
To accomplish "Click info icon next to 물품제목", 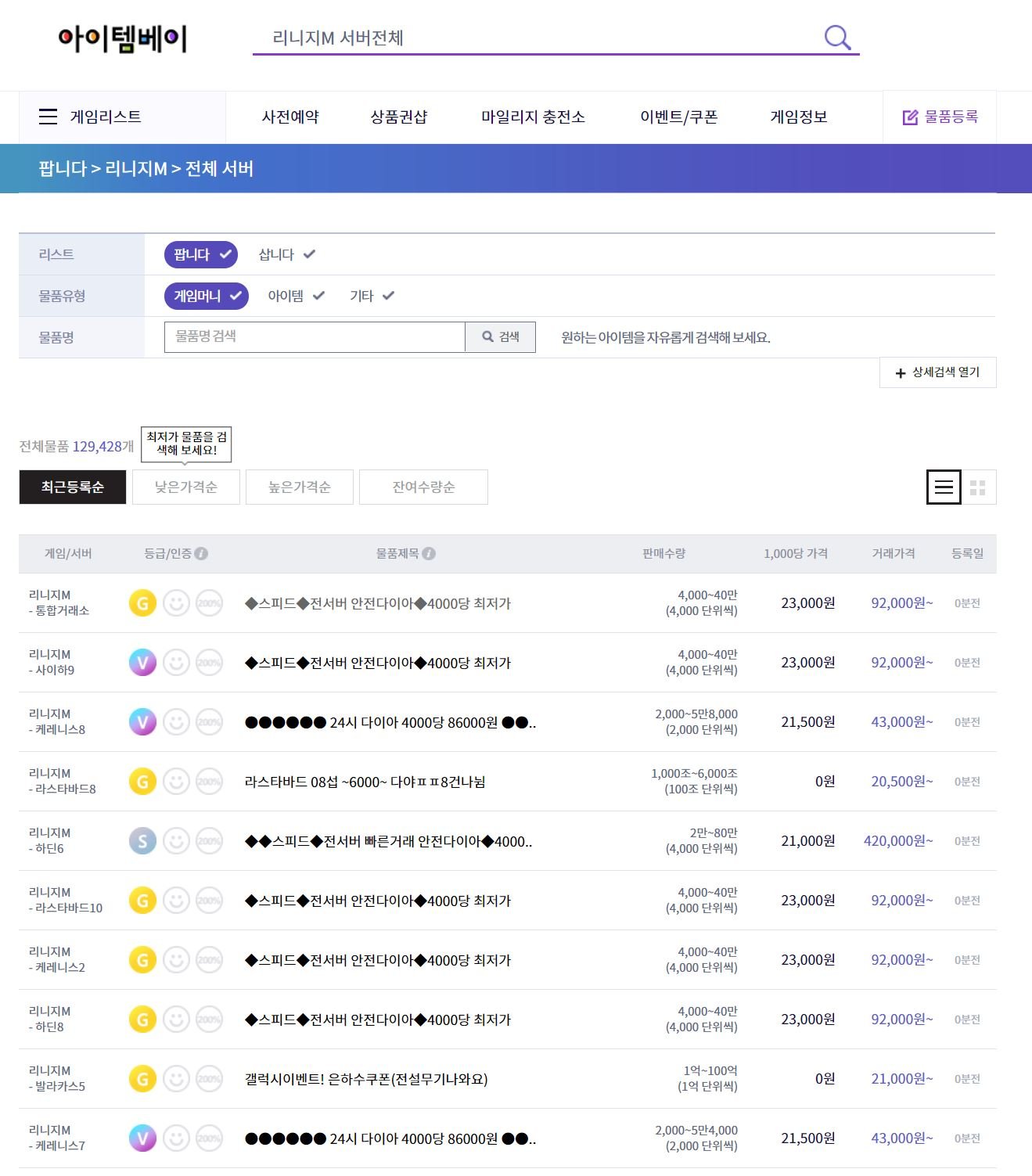I will pos(429,553).
